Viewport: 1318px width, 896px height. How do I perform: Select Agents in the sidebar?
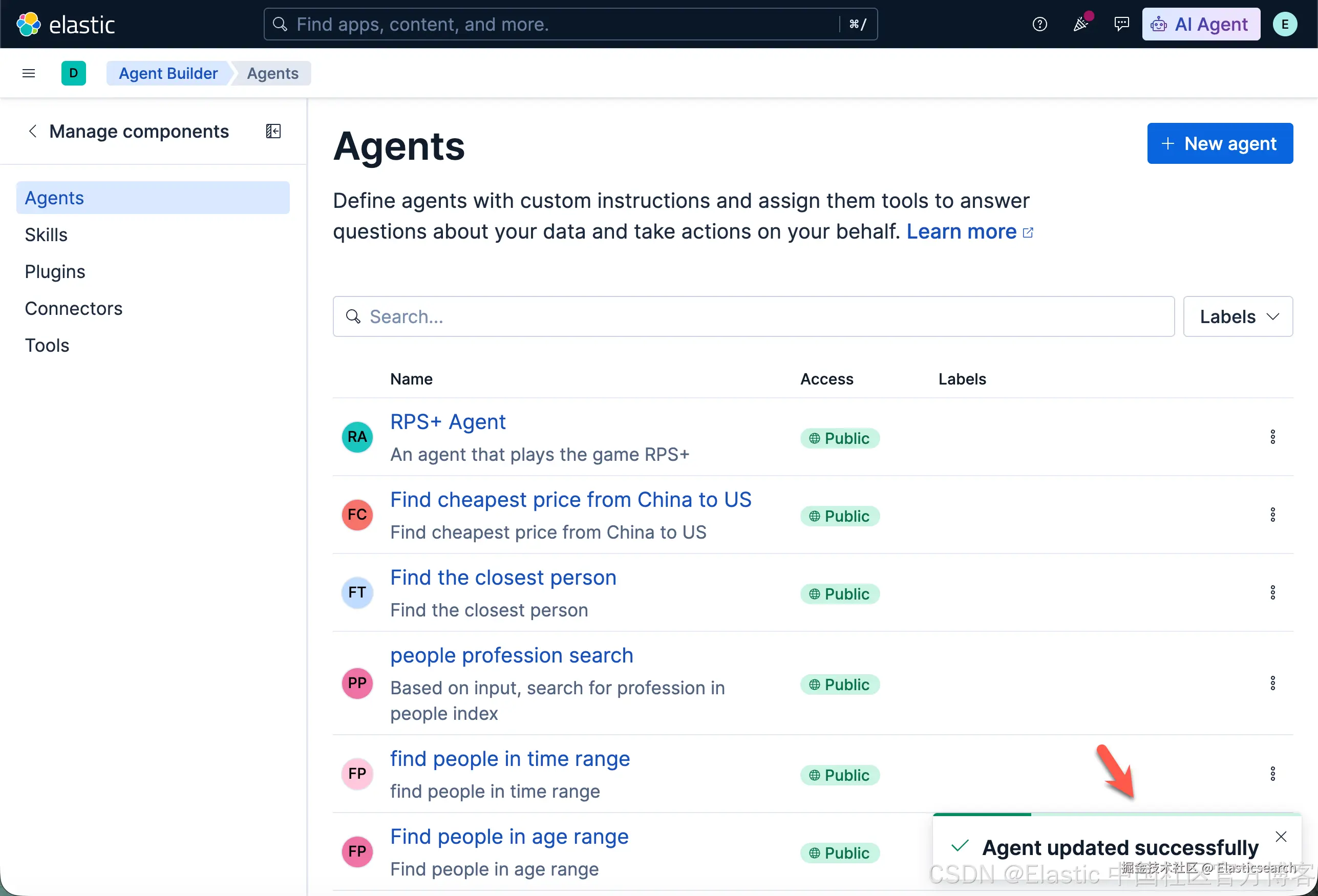153,198
